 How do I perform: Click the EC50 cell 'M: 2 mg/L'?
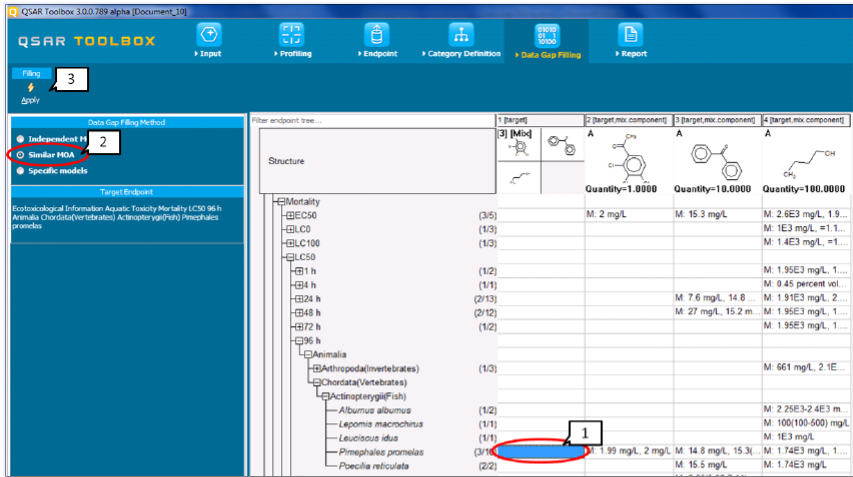(x=629, y=215)
